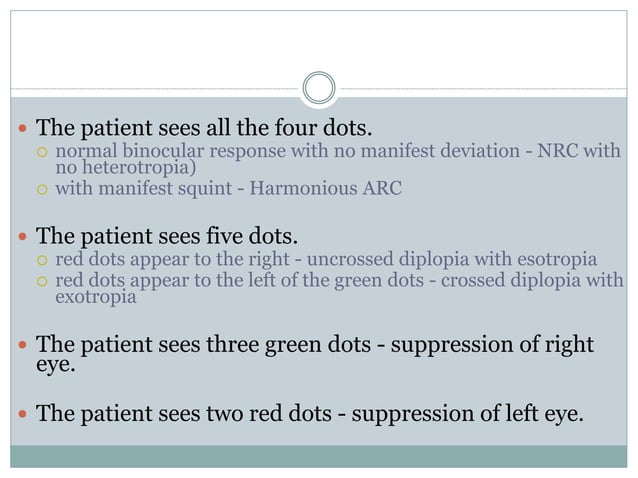The height and width of the screenshot is (478, 638).
Task: Click the bullet before "sees two red dots"
Action: [21, 410]
